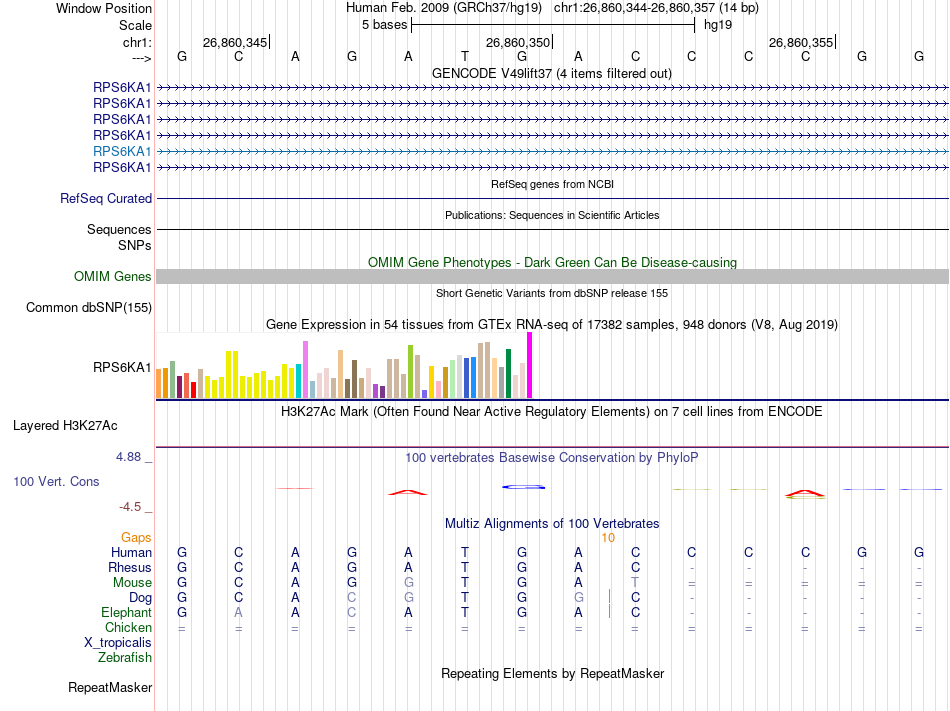Click the orange 10 gap marker
This screenshot has height=711, width=950.
click(608, 538)
